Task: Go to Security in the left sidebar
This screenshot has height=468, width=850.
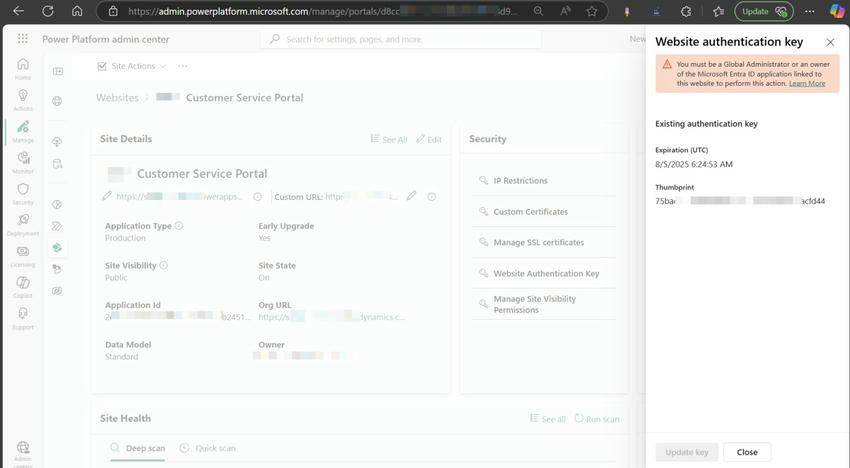Action: click(23, 193)
